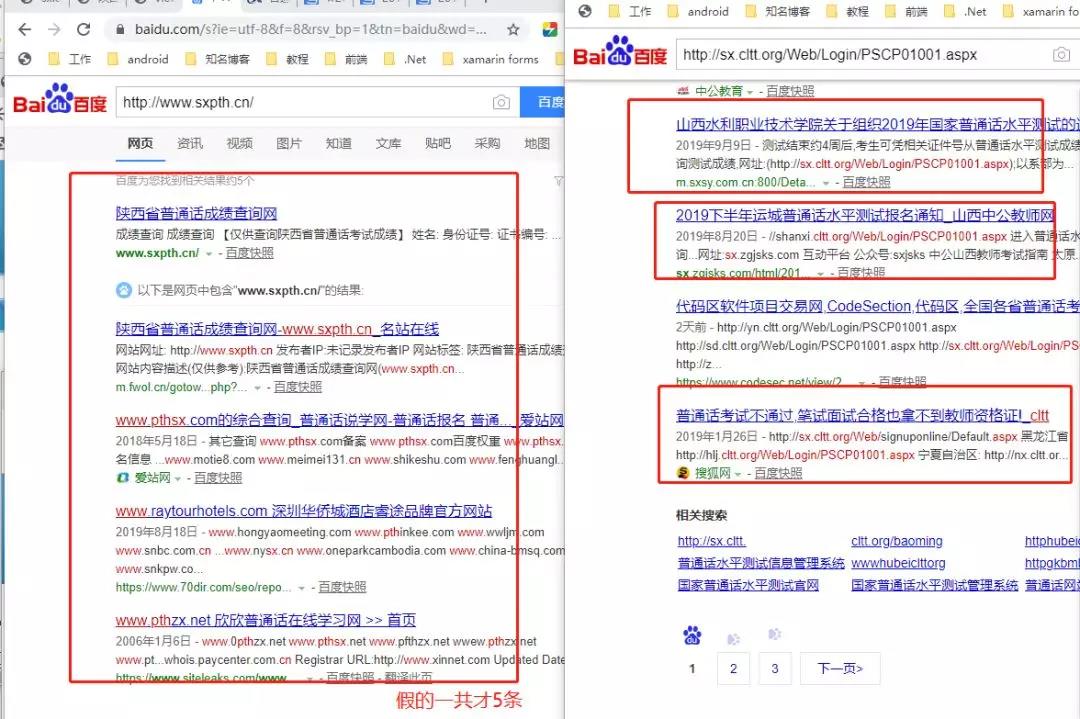The width and height of the screenshot is (1080, 719).
Task: Open search filter funnel icon in left results
Action: [558, 181]
